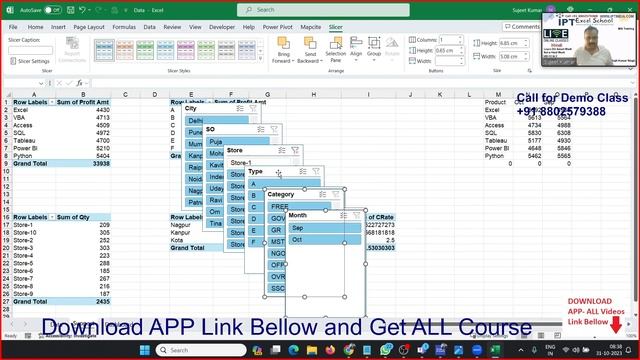Clear filter on Type slicer
The width and height of the screenshot is (640, 360).
click(316, 171)
